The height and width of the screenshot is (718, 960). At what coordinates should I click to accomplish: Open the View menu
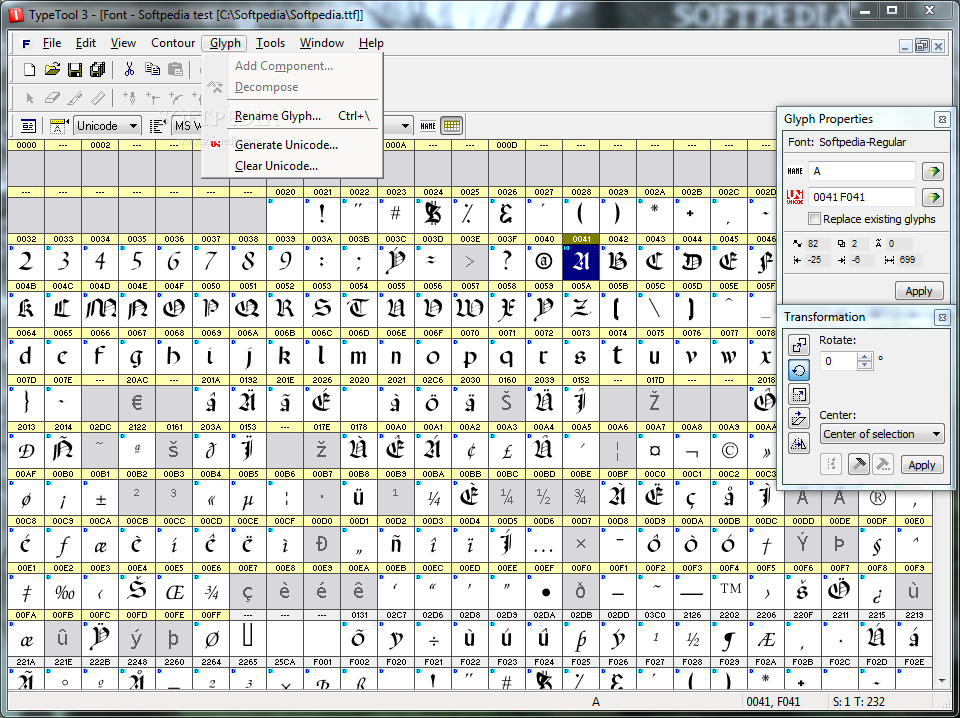123,43
